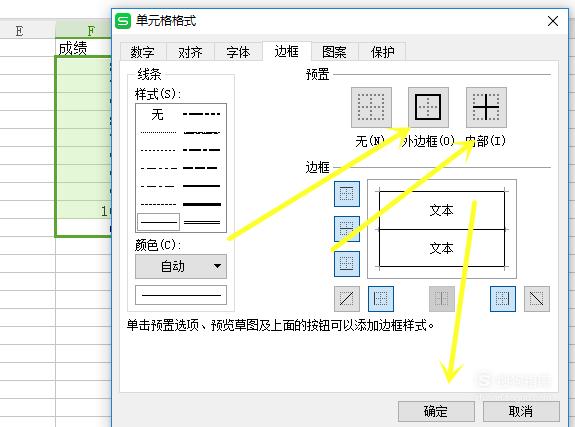Close the 单元格格式 dialog

553,21
